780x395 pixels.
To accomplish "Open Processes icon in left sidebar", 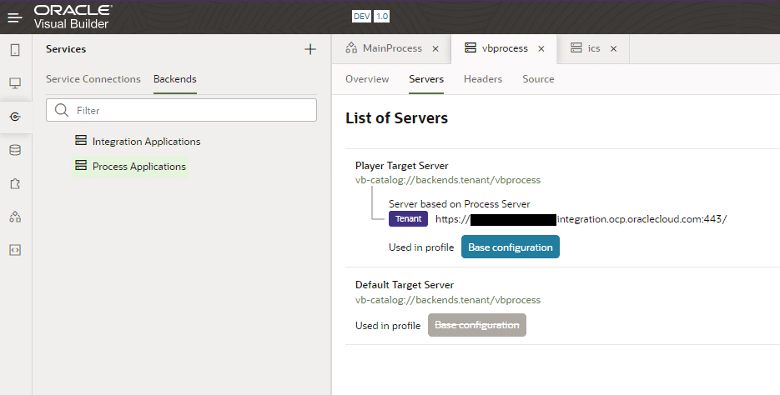I will point(15,217).
